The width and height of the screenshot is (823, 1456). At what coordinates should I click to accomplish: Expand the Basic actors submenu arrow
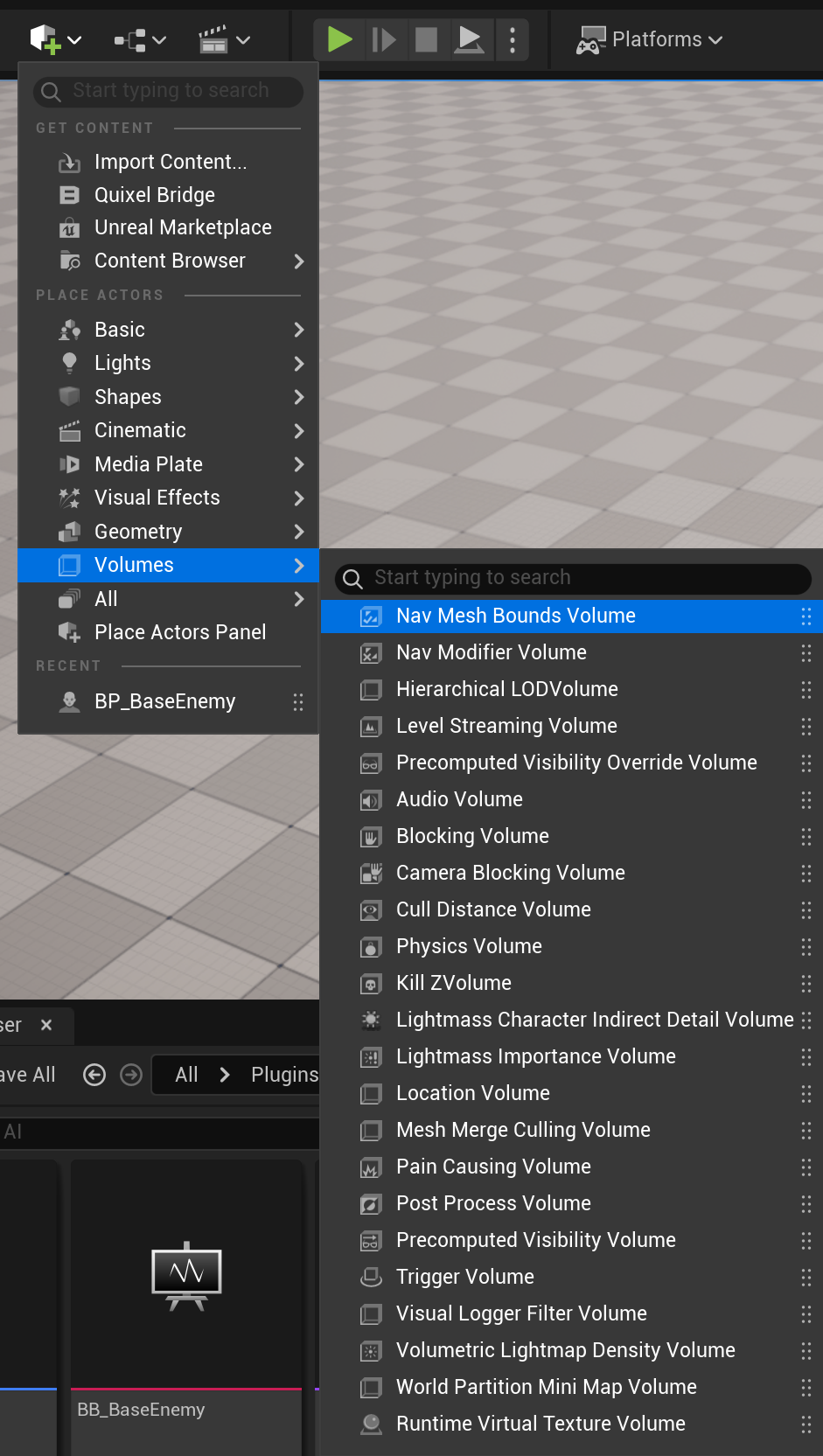(x=299, y=330)
